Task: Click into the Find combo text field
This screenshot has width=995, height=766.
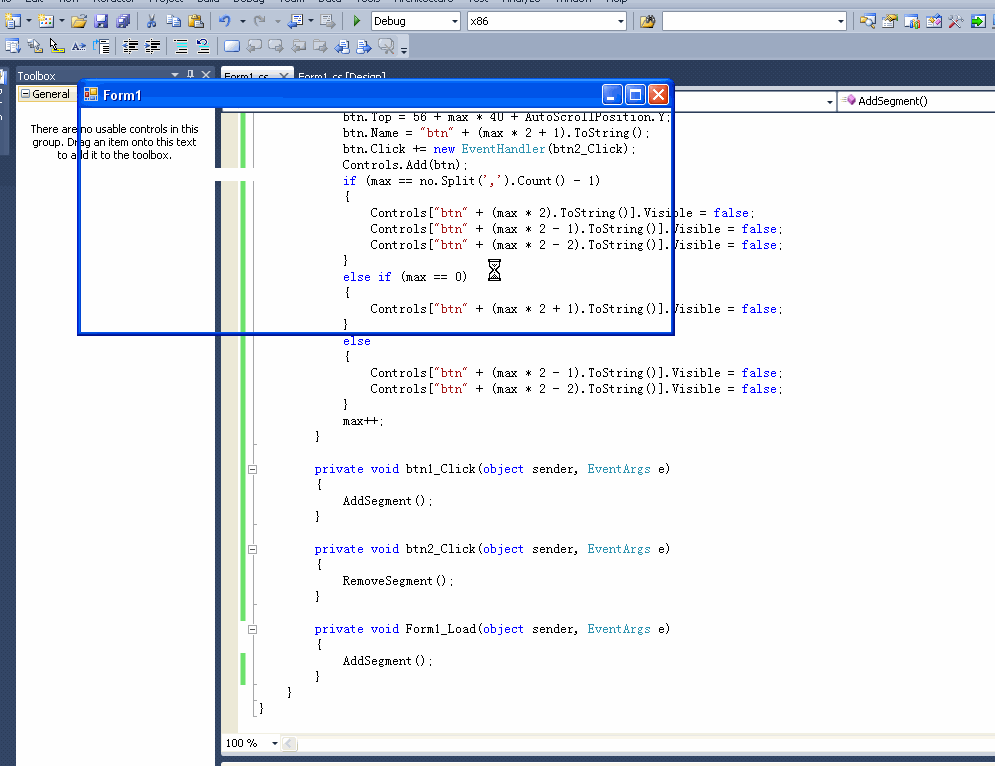Action: tap(749, 21)
